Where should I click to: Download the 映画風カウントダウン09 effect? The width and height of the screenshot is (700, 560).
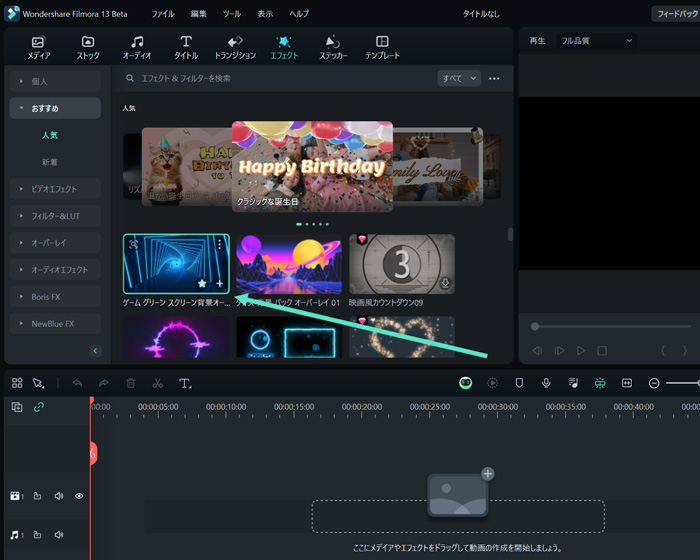pos(445,283)
